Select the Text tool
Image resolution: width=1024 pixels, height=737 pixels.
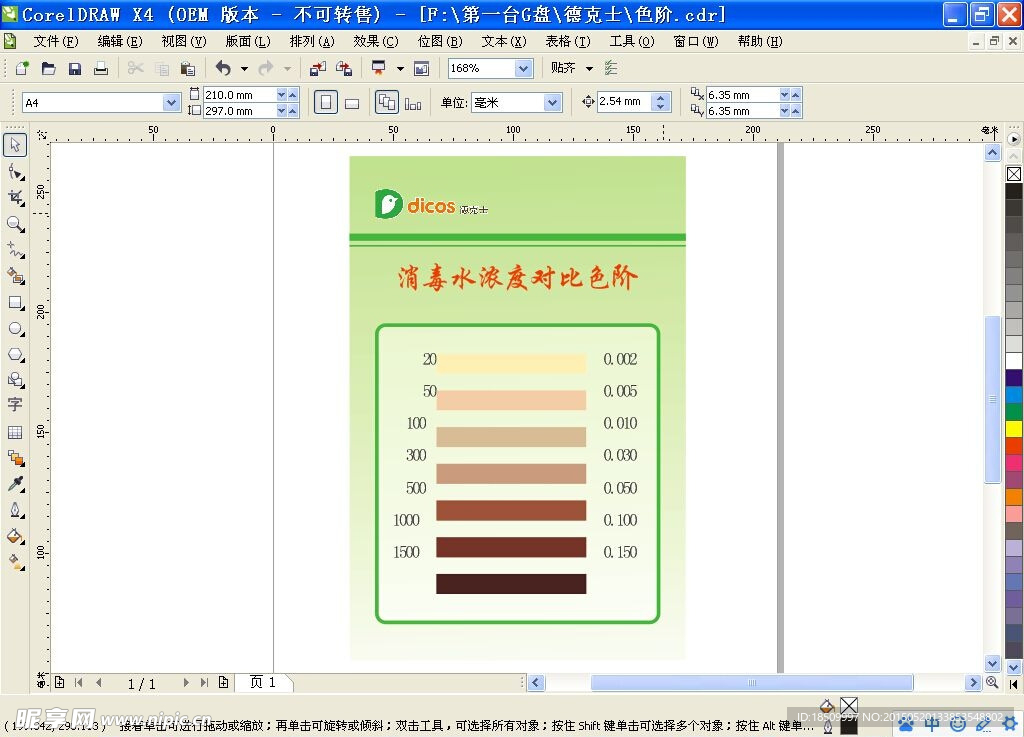(15, 405)
